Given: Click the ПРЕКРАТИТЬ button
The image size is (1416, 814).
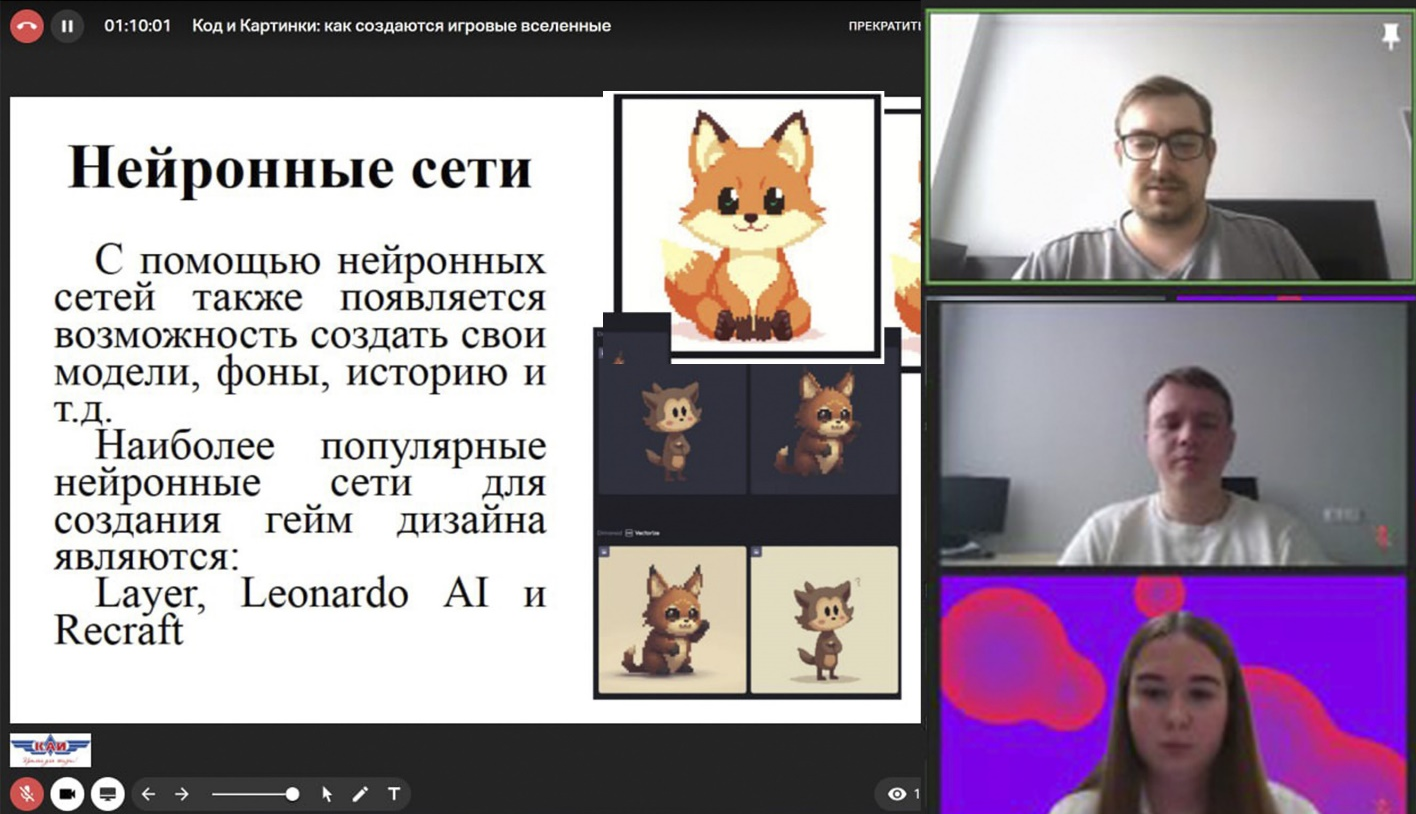Looking at the screenshot, I should pos(884,26).
